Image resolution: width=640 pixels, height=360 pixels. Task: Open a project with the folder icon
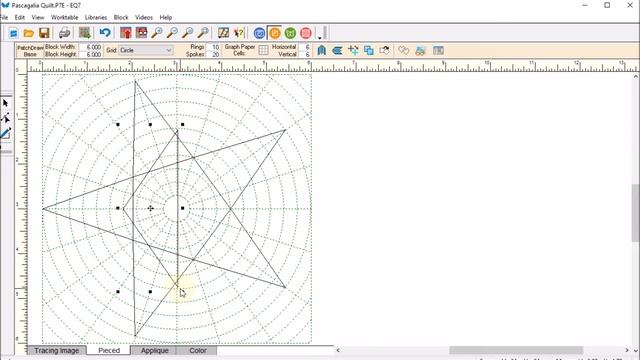(x=29, y=33)
